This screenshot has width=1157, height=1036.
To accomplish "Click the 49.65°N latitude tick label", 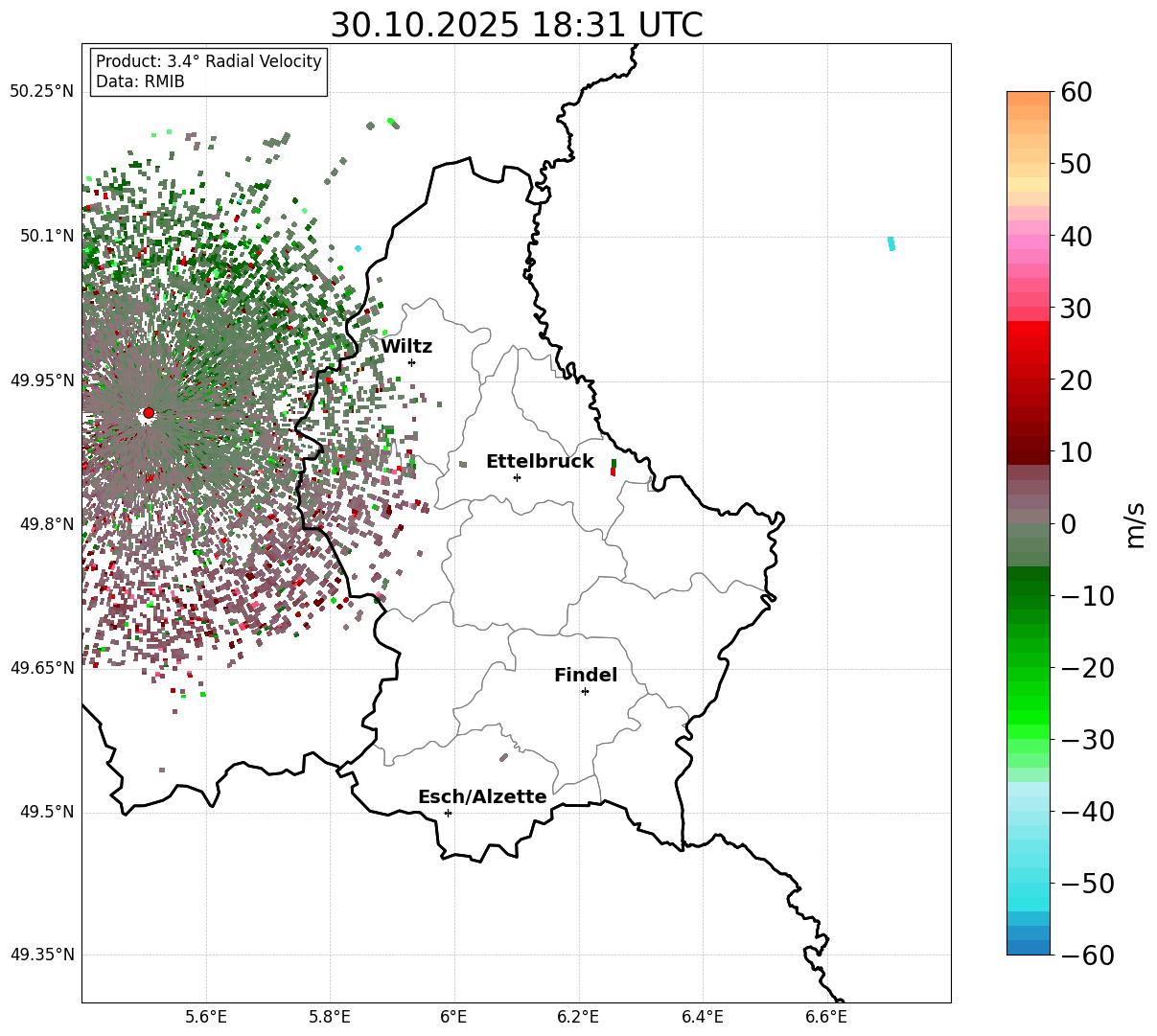I will click(41, 668).
